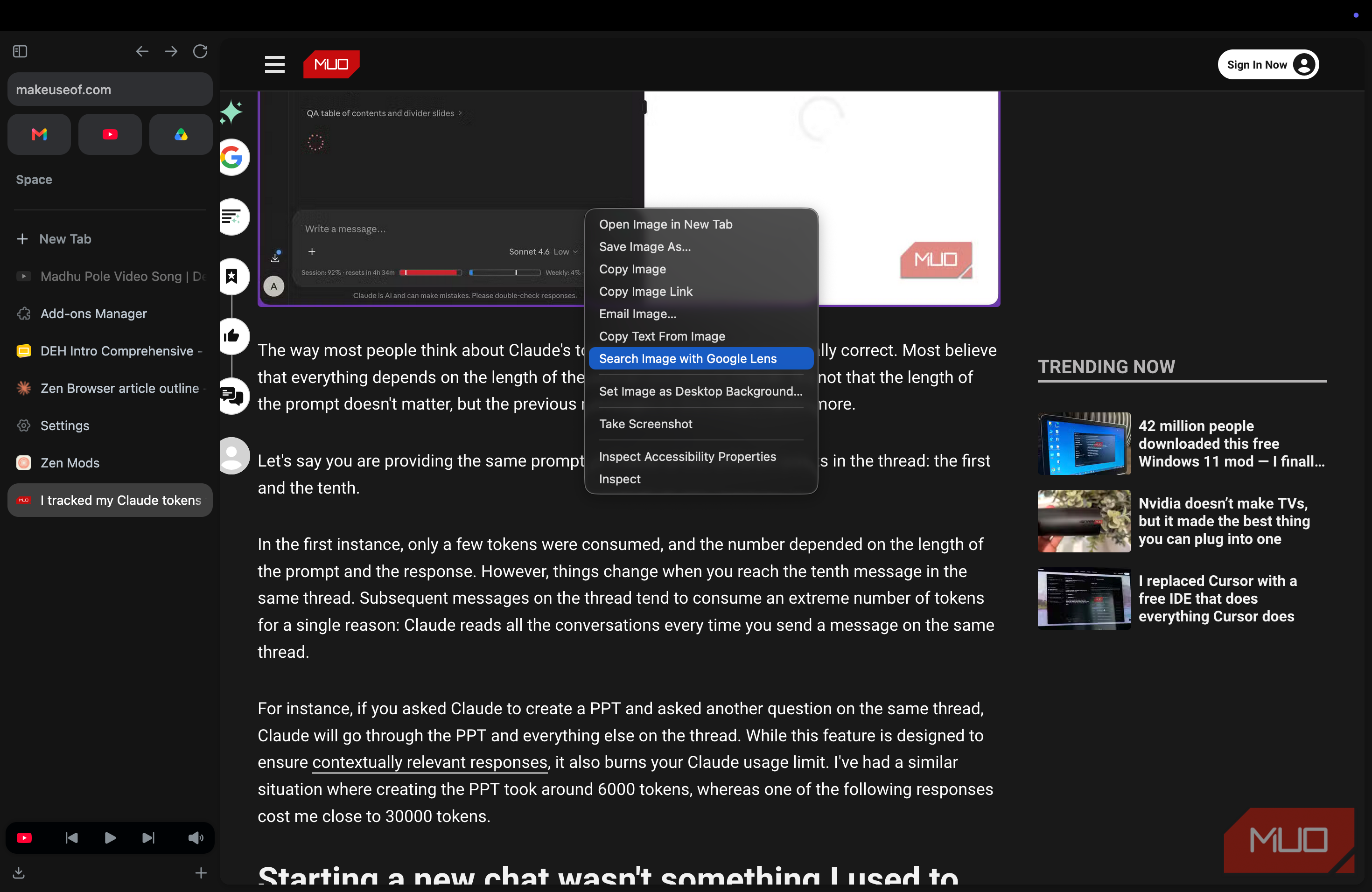
Task: Play media from sidebar media bar
Action: [110, 838]
